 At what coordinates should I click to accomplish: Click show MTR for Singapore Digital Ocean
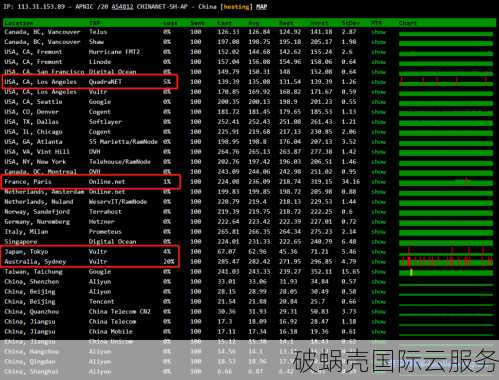[x=378, y=242]
